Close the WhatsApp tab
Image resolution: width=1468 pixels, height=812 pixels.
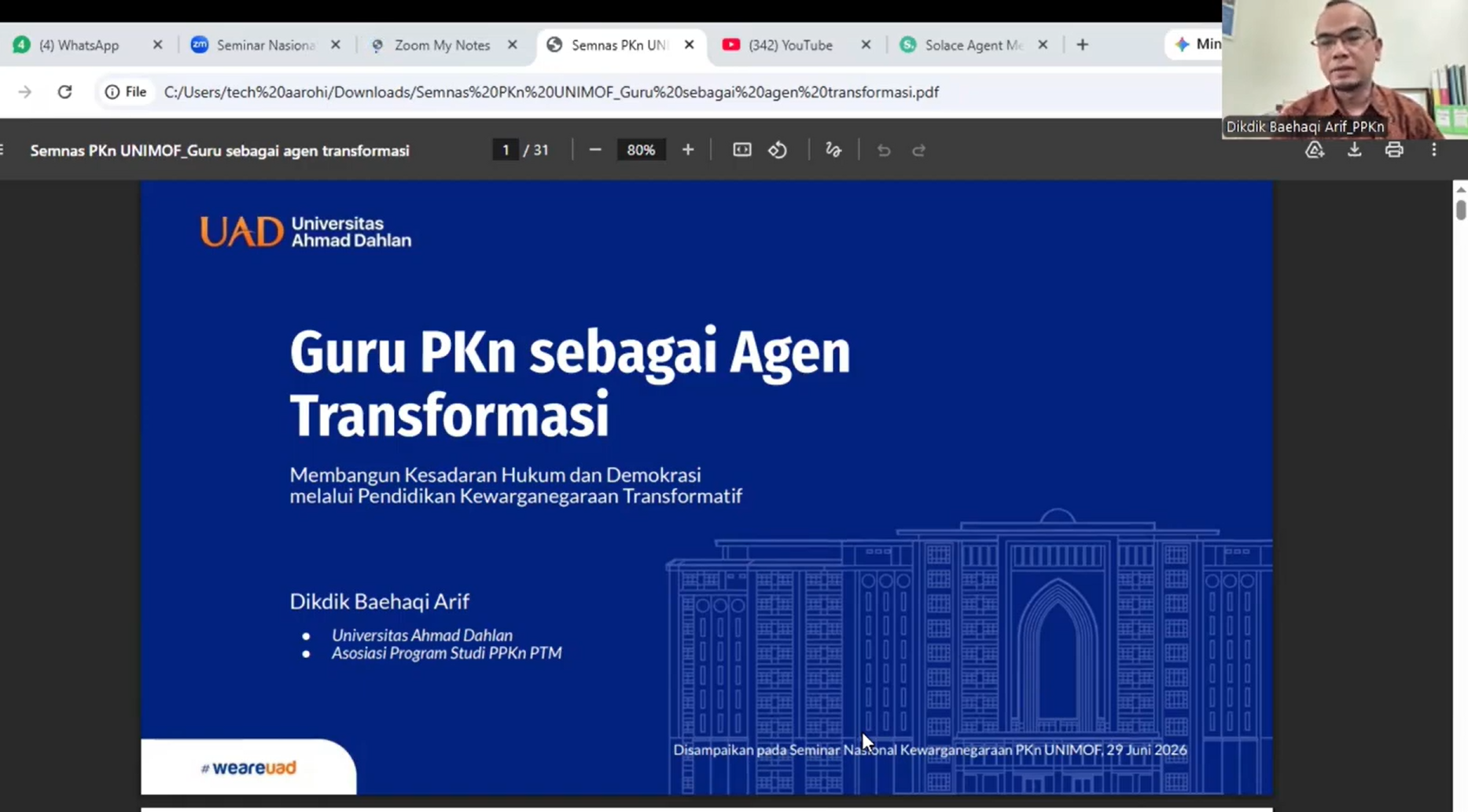coord(157,45)
